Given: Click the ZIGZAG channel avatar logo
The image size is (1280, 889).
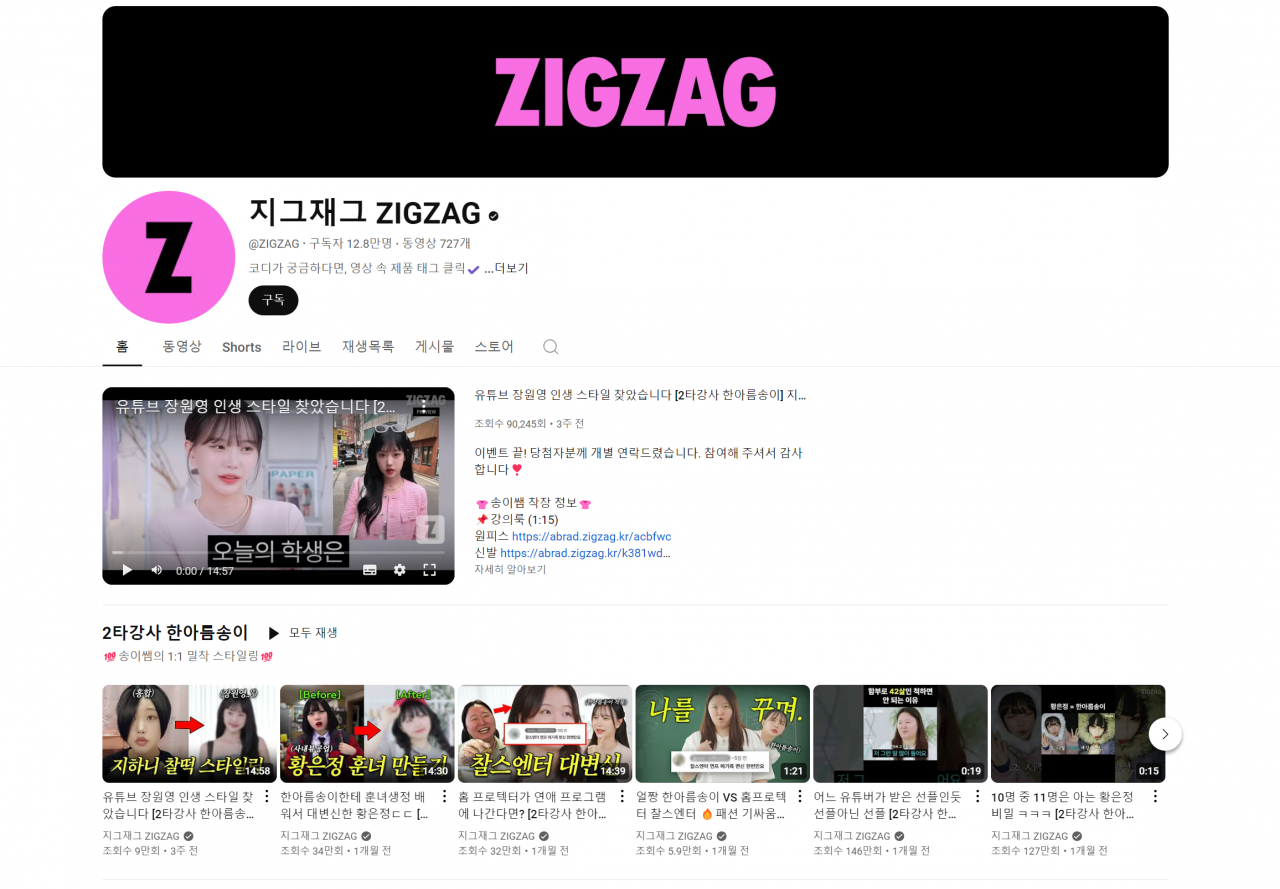Looking at the screenshot, I should (169, 257).
